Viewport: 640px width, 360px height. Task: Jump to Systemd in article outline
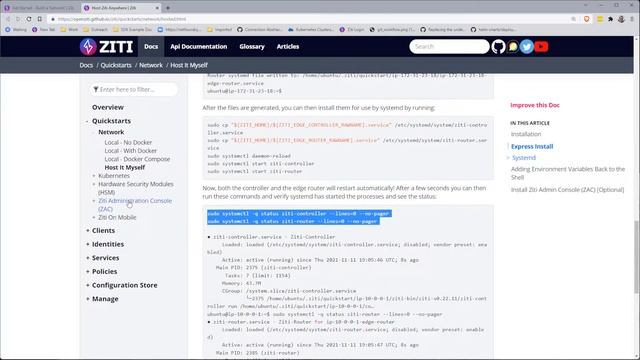[x=524, y=158]
